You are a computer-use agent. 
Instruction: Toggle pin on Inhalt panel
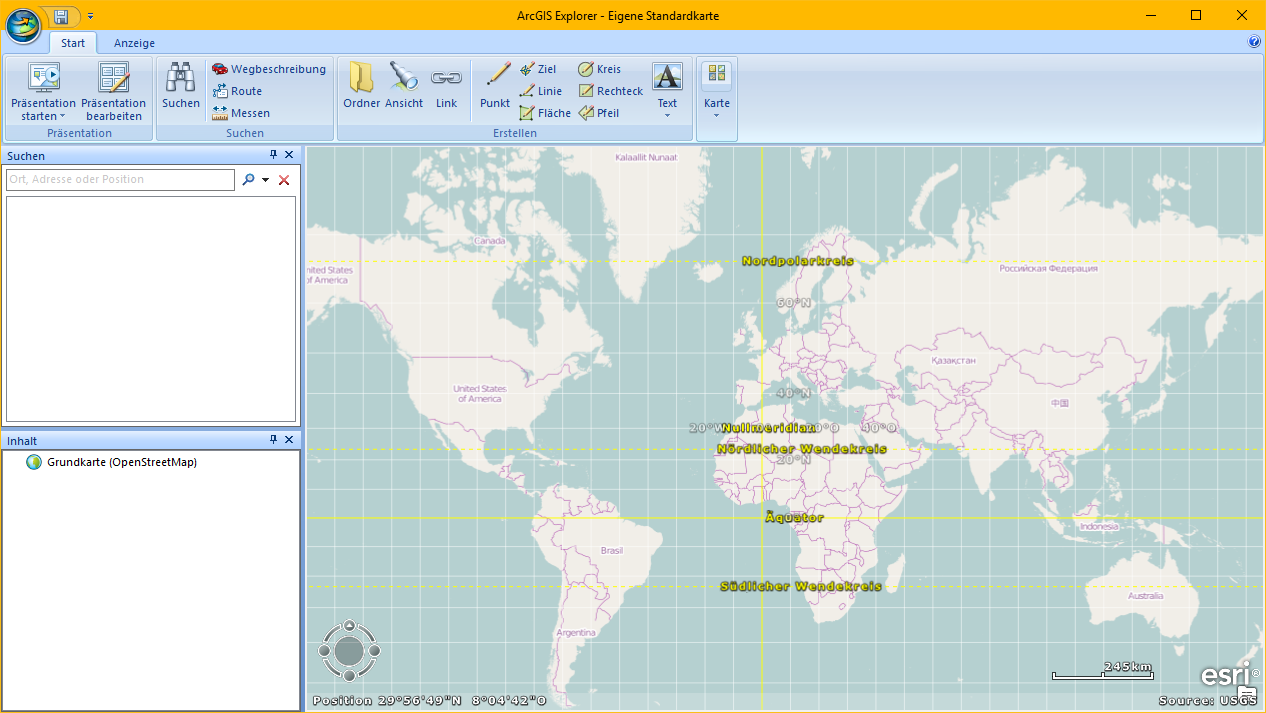[x=273, y=440]
